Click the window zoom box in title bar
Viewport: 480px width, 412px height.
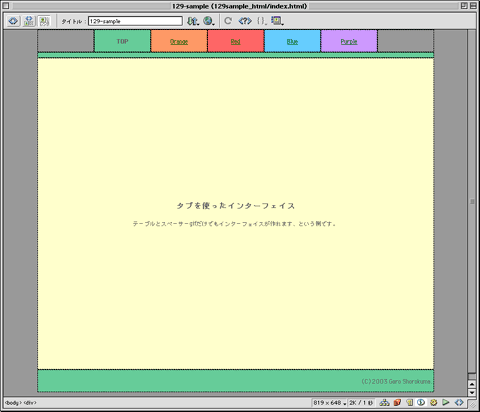tap(464, 6)
